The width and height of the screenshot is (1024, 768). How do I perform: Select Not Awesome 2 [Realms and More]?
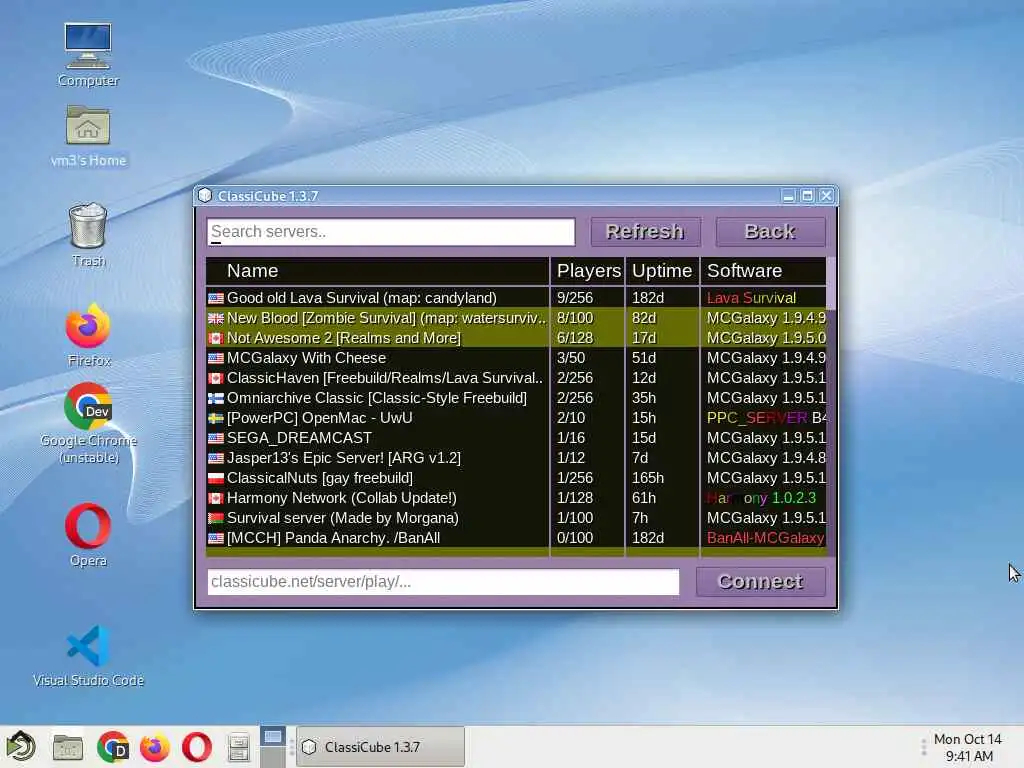pyautogui.click(x=377, y=338)
